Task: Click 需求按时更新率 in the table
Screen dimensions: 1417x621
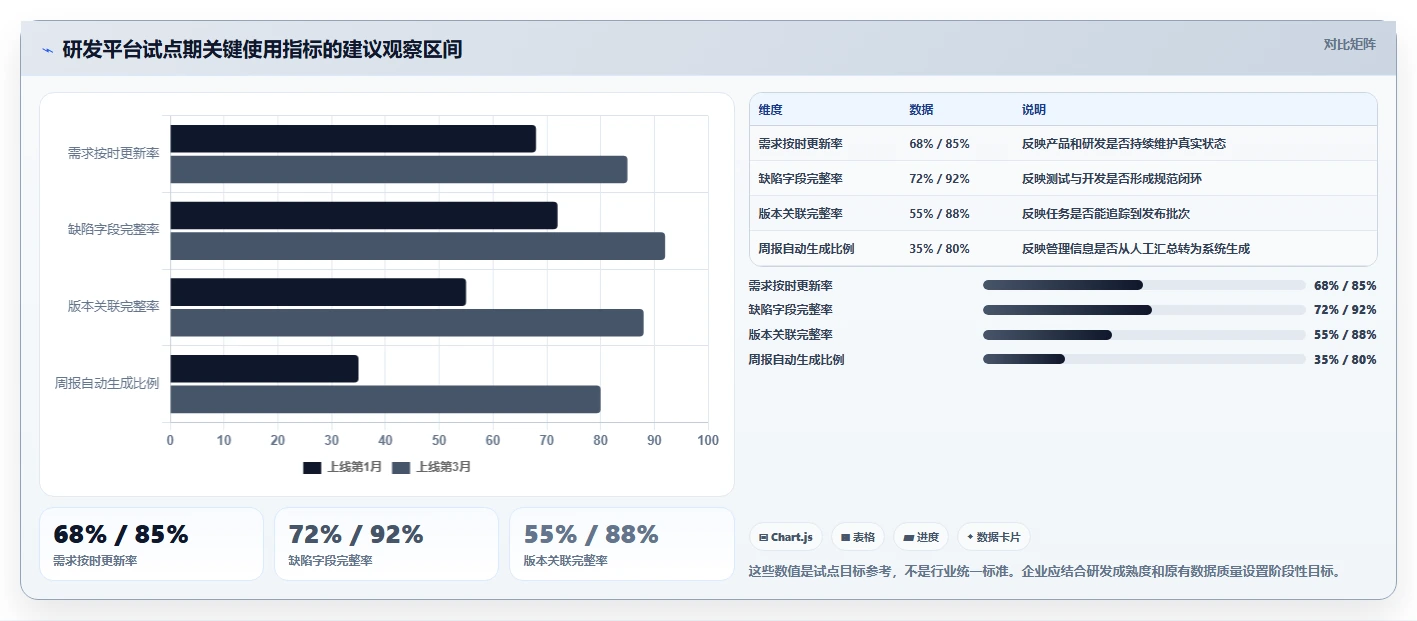Action: 800,144
